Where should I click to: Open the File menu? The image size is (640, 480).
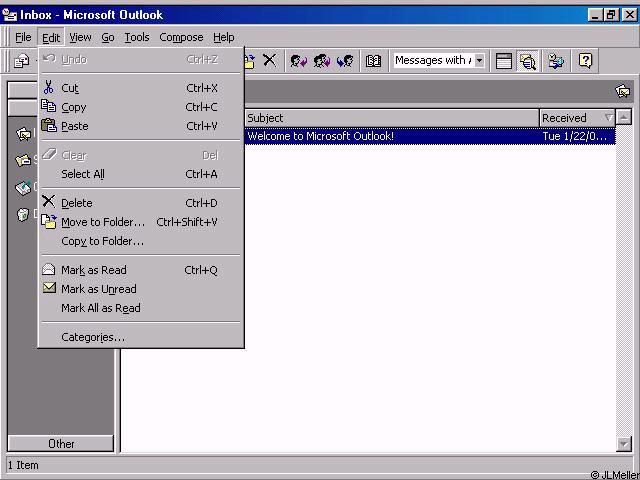point(23,38)
